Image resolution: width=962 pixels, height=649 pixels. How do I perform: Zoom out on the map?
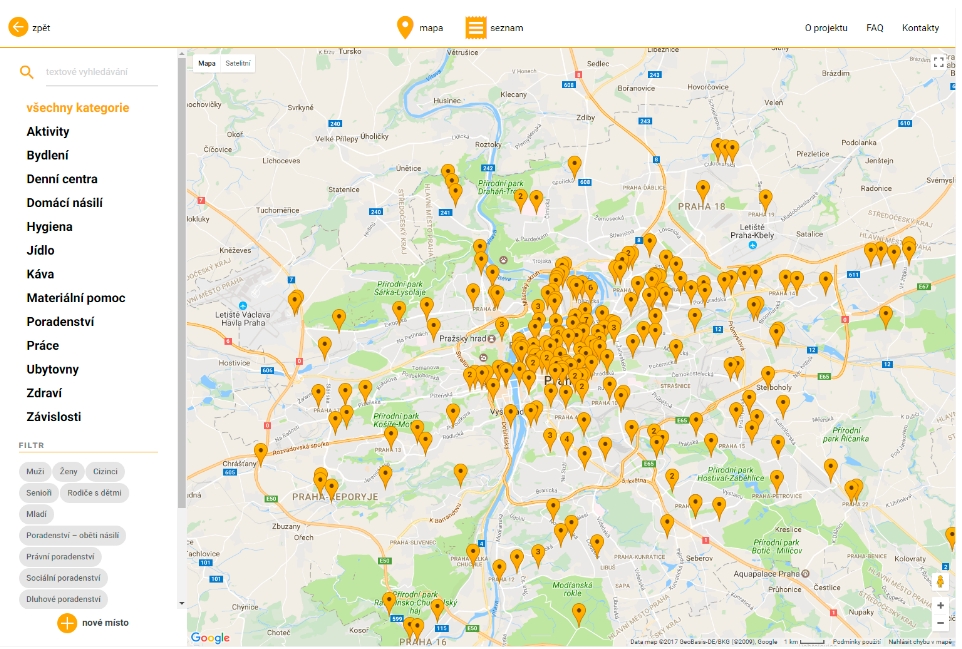pyautogui.click(x=940, y=623)
